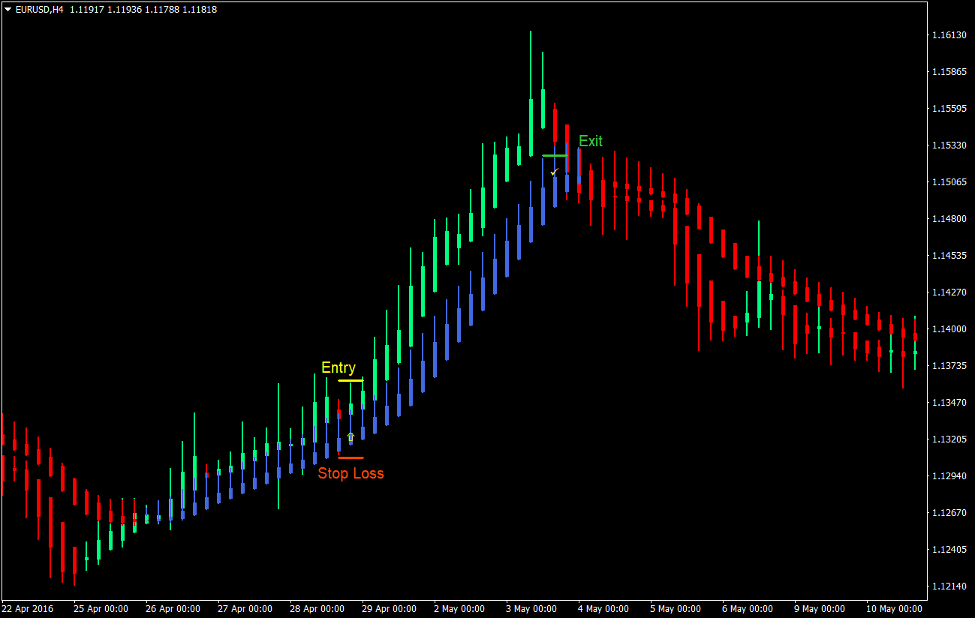
Task: Open the dropdown triangle beside EURUSD,H4
Action: [x=7, y=9]
